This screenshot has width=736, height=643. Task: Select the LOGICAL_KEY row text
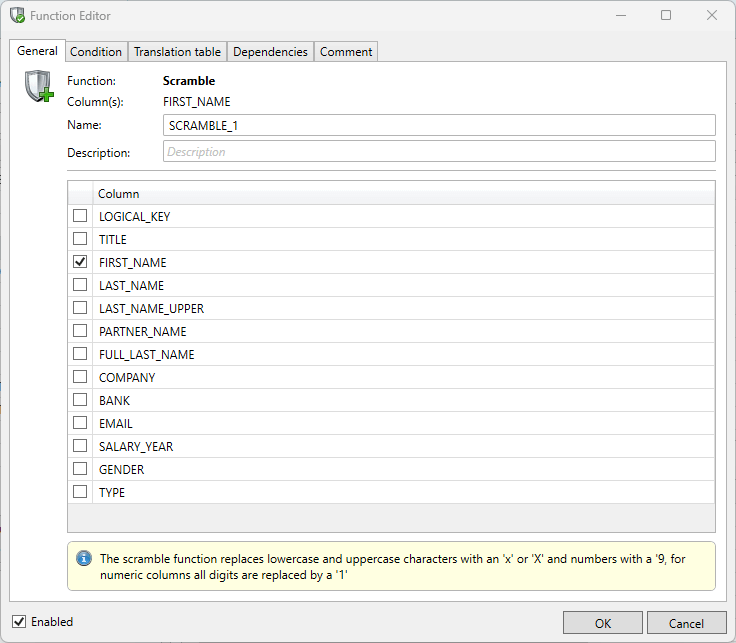(134, 217)
